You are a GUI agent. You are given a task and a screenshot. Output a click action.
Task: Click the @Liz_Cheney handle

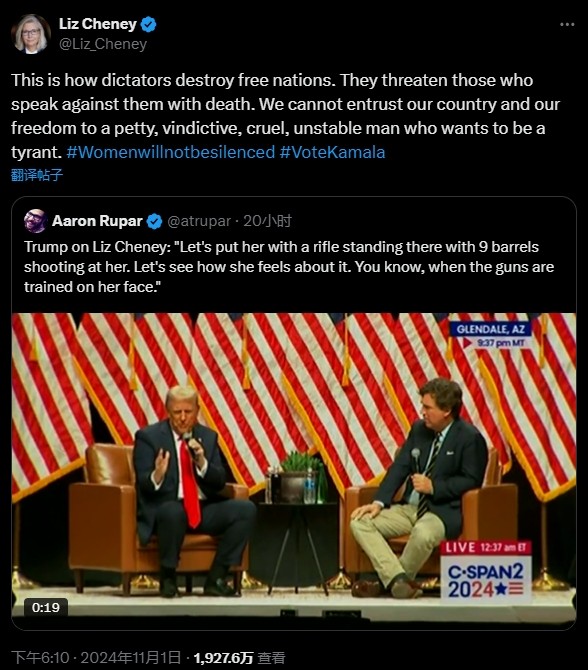coord(103,44)
